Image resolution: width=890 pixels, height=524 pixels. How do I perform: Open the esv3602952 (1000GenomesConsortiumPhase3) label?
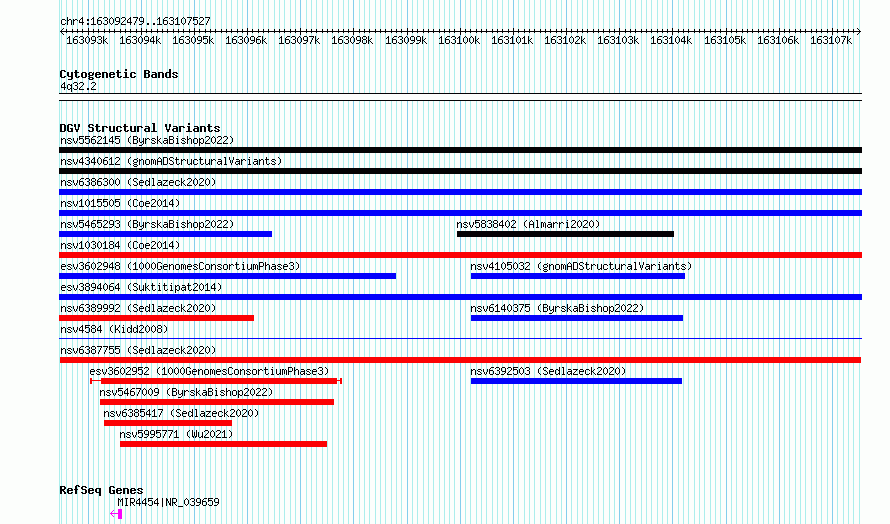pyautogui.click(x=209, y=371)
